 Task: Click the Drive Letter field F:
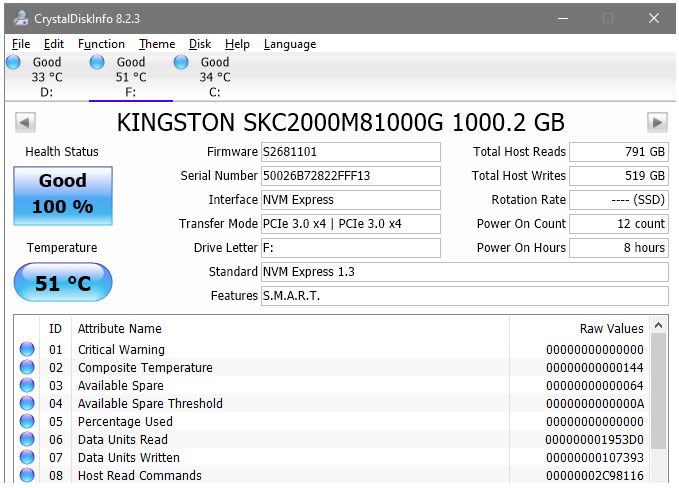[x=351, y=248]
